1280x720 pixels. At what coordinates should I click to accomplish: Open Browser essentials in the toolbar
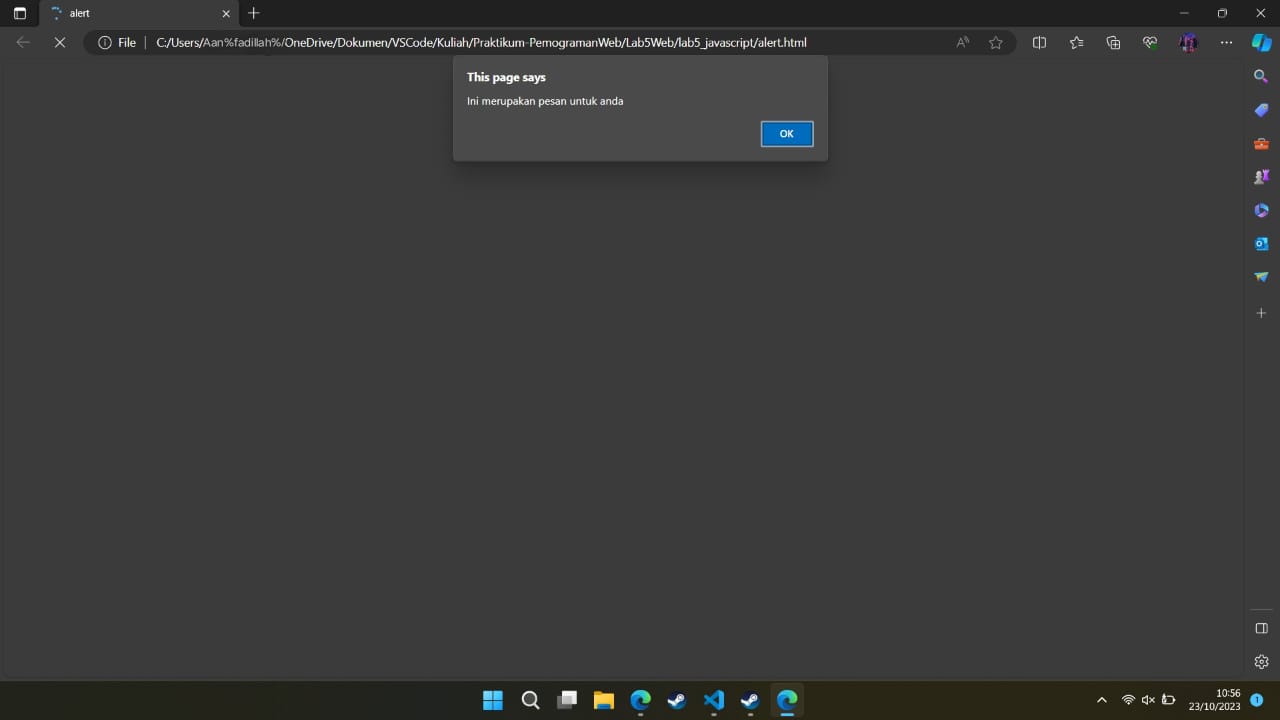pyautogui.click(x=1149, y=42)
